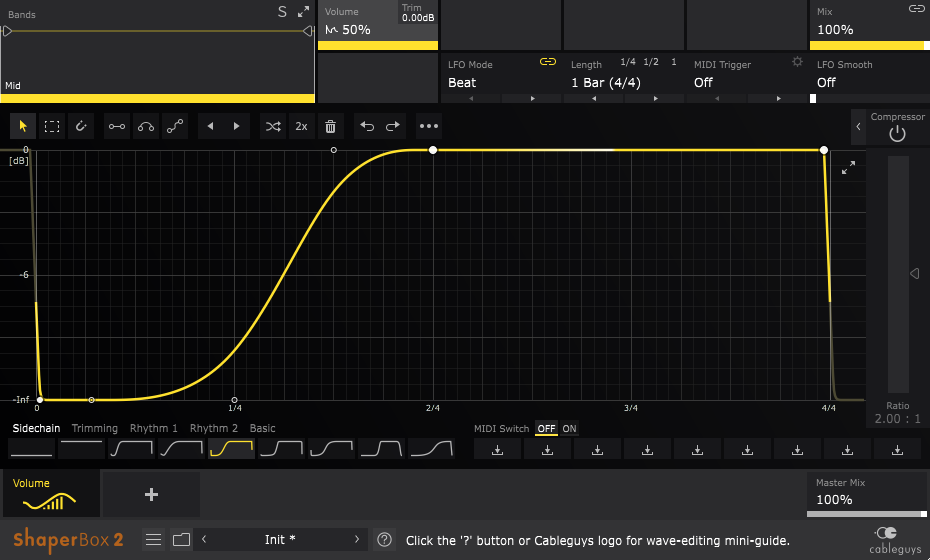Viewport: 930px width, 560px height.
Task: Open the Trimming preset tab
Action: click(x=95, y=428)
